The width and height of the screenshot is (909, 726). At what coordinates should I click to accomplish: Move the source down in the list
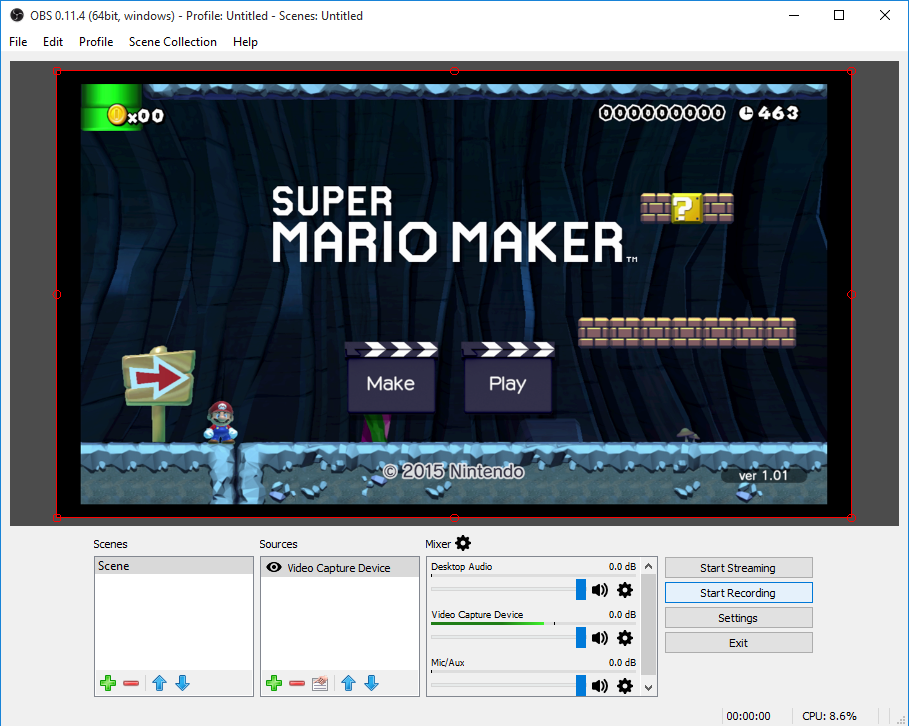371,683
